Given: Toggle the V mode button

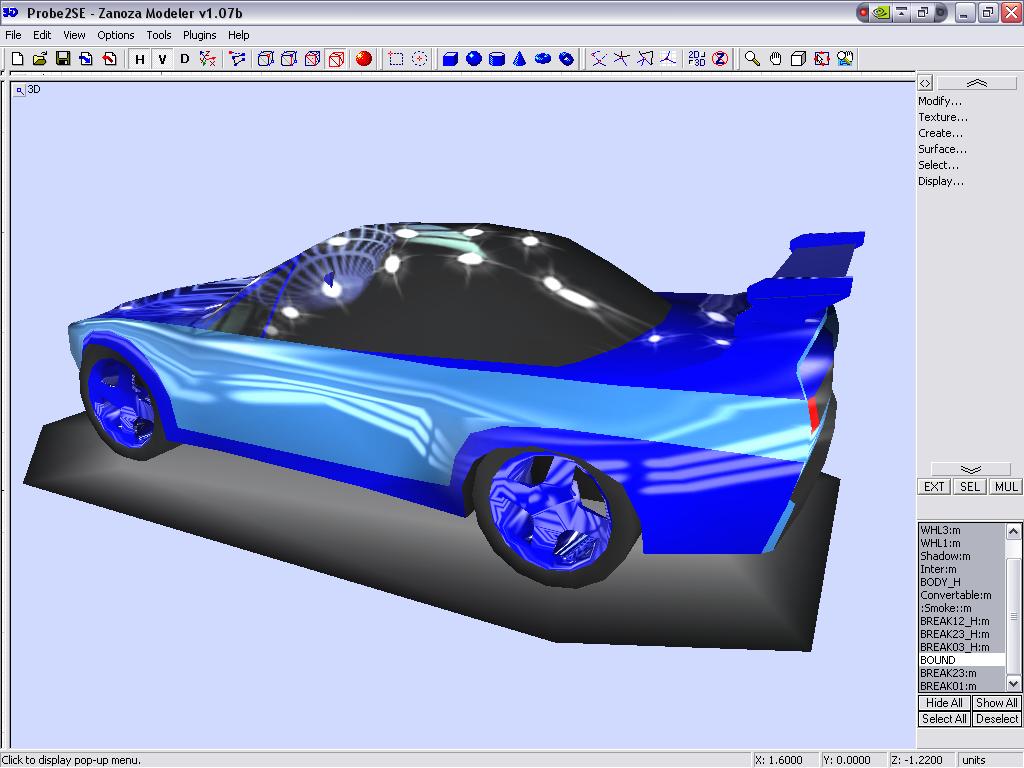Looking at the screenshot, I should click(x=162, y=59).
